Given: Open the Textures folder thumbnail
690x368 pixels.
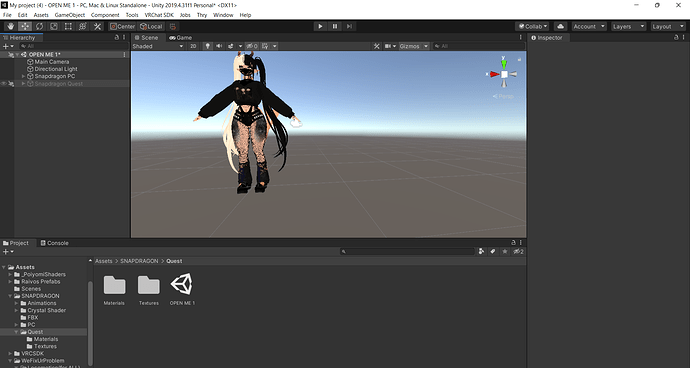Looking at the screenshot, I should coord(149,288).
